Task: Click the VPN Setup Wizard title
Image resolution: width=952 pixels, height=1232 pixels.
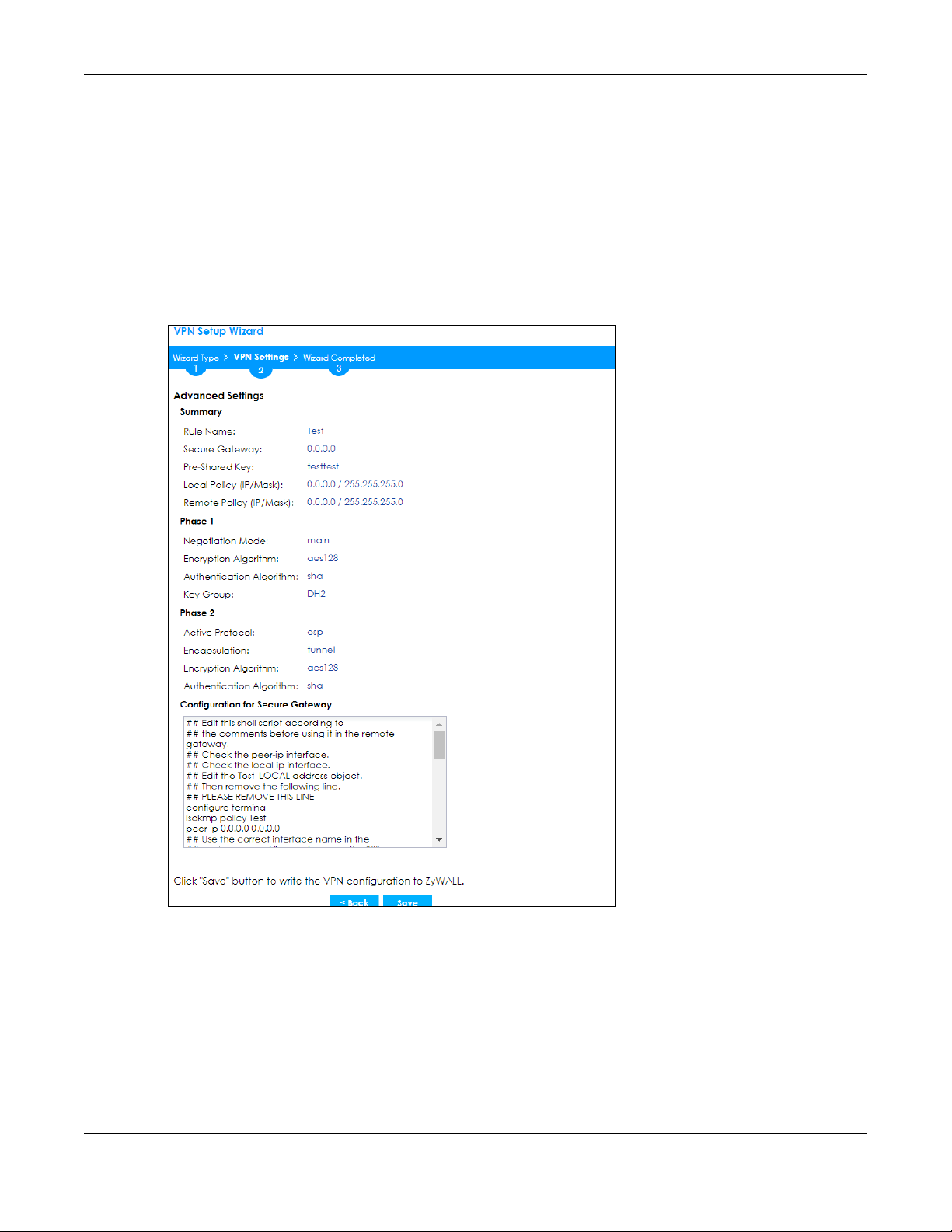Action: 218,332
